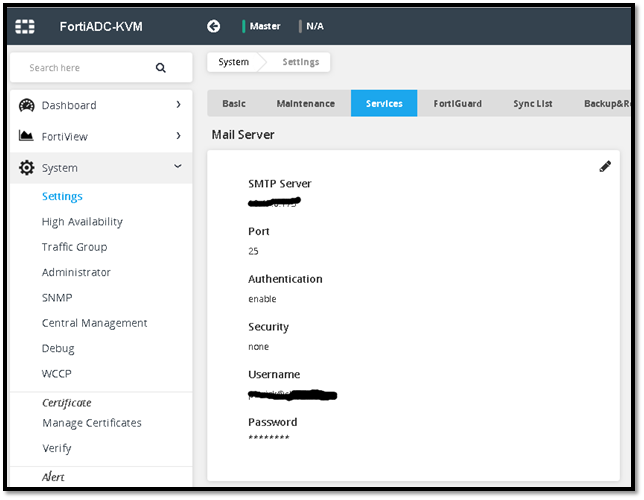The width and height of the screenshot is (644, 500).
Task: Expand the FortiView menu chevron
Action: pos(178,136)
